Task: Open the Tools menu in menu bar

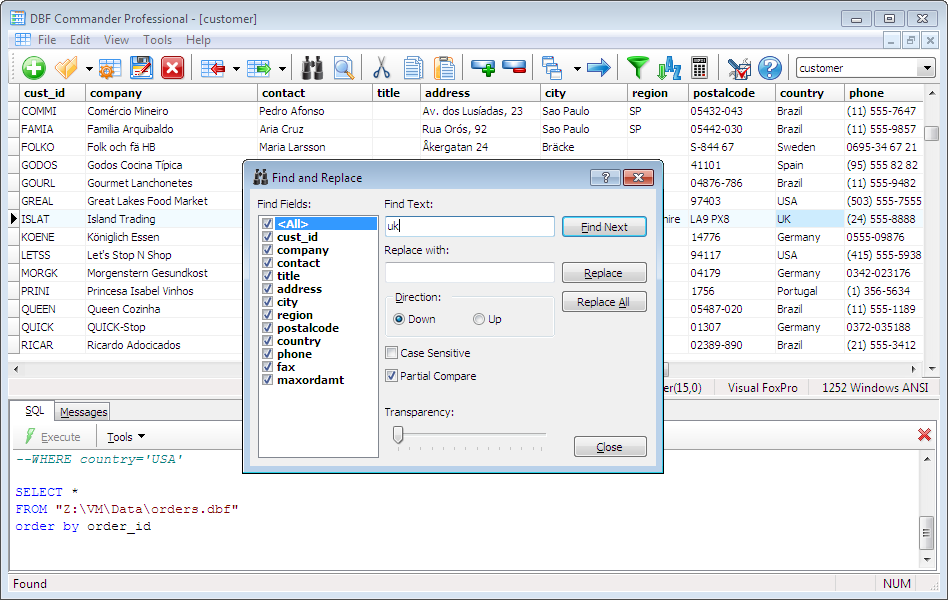Action: pyautogui.click(x=157, y=39)
